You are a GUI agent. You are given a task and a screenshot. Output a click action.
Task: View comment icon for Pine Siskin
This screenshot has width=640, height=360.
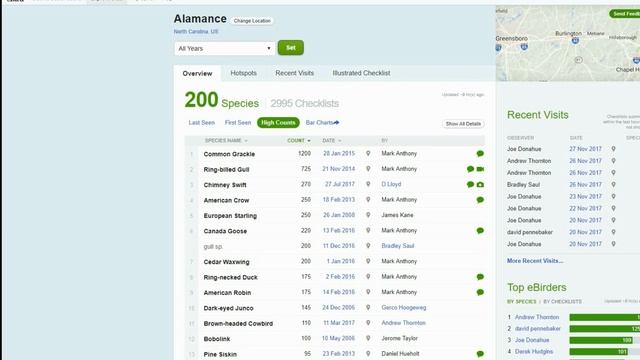click(480, 354)
